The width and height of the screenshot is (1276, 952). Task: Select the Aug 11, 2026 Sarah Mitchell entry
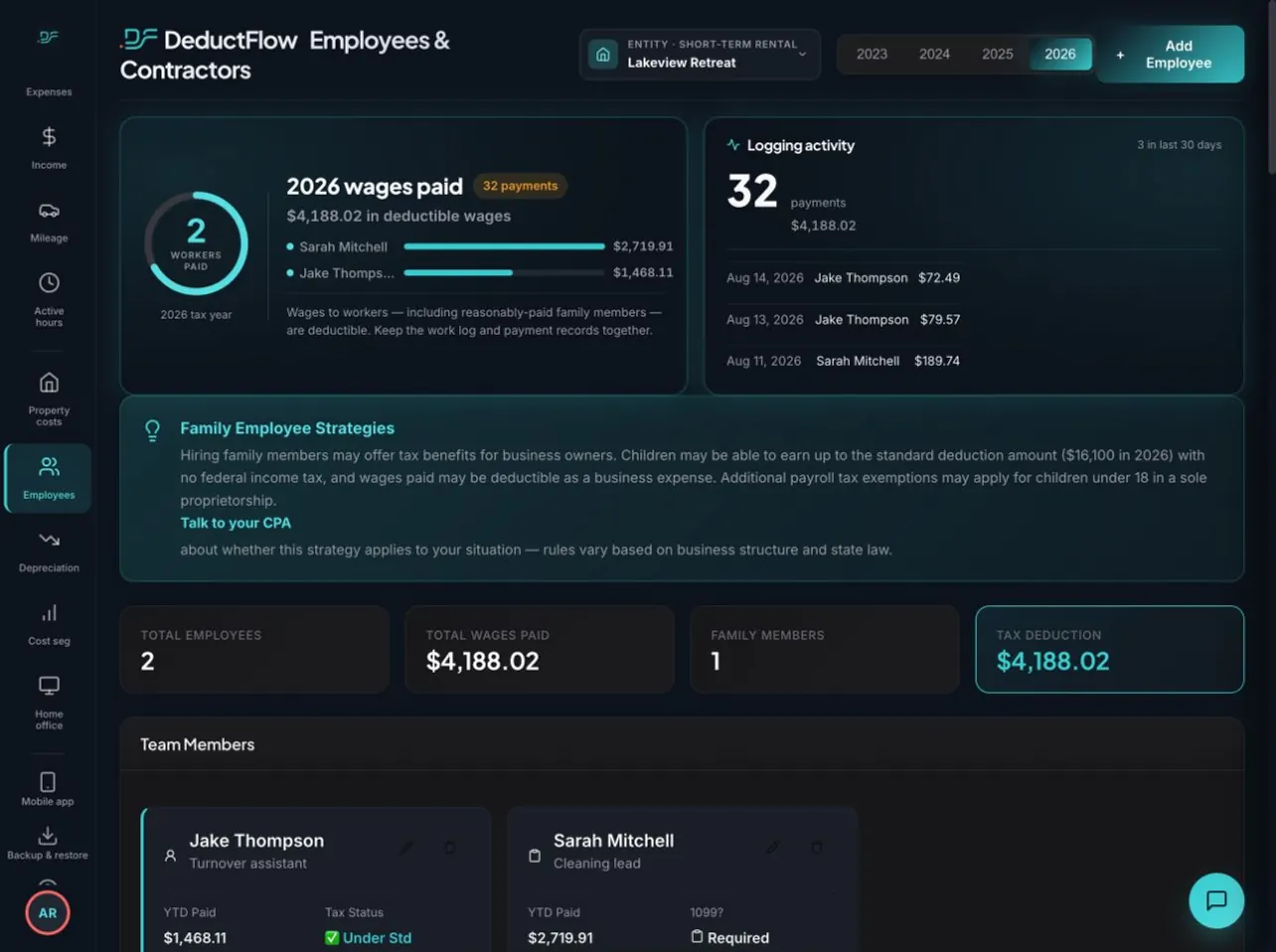(843, 361)
